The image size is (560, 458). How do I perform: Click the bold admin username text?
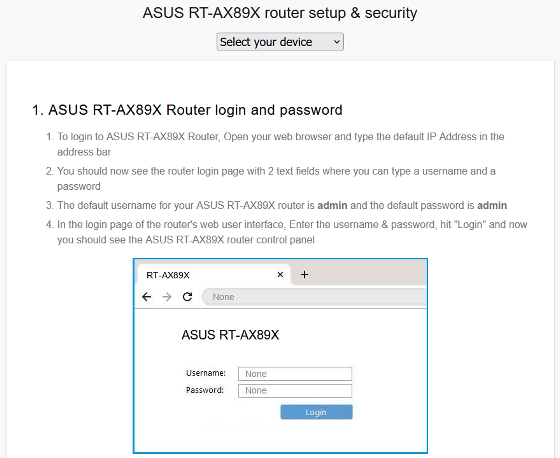(x=332, y=205)
